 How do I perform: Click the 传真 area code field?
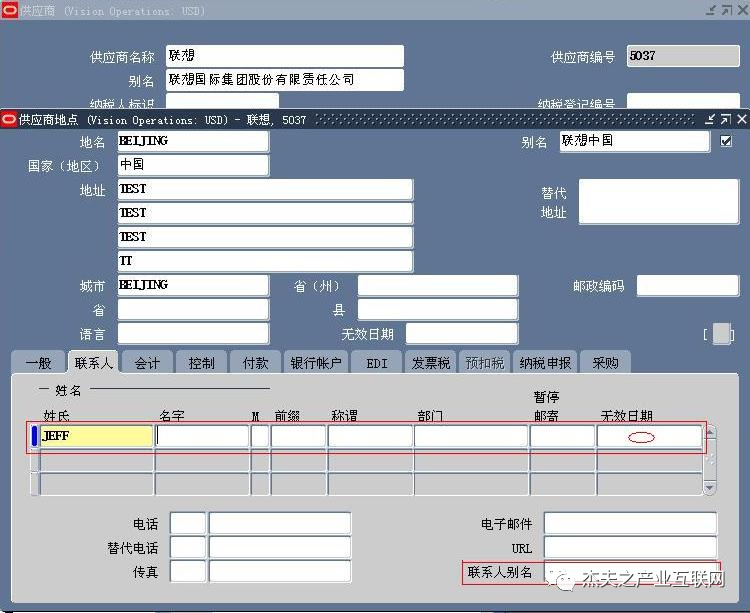click(188, 571)
